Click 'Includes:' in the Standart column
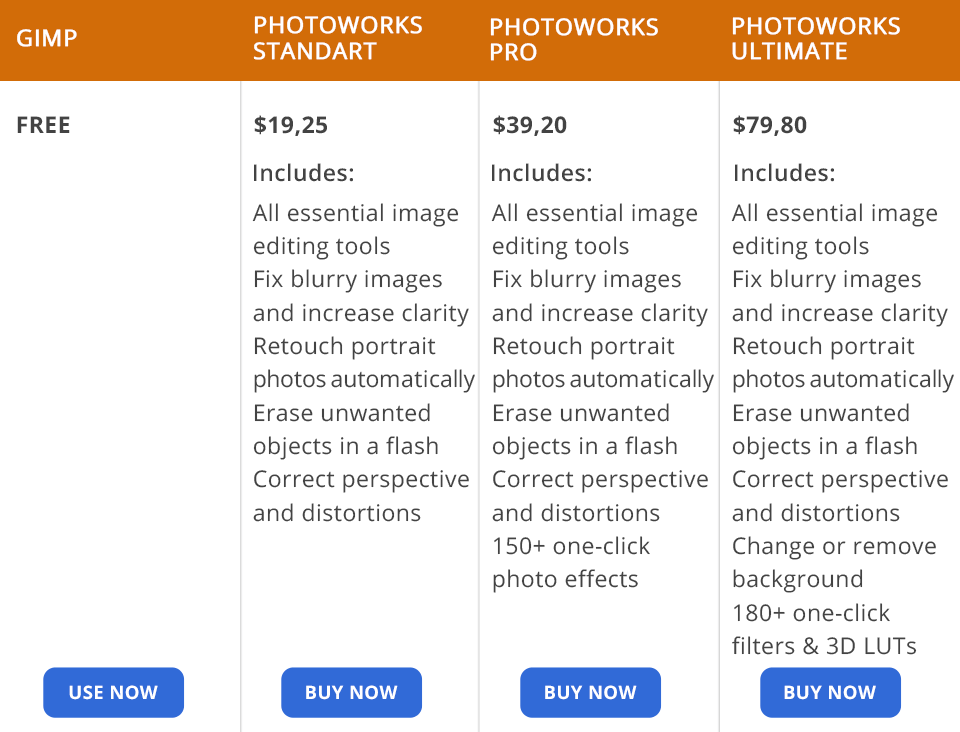The width and height of the screenshot is (960, 732). [303, 173]
